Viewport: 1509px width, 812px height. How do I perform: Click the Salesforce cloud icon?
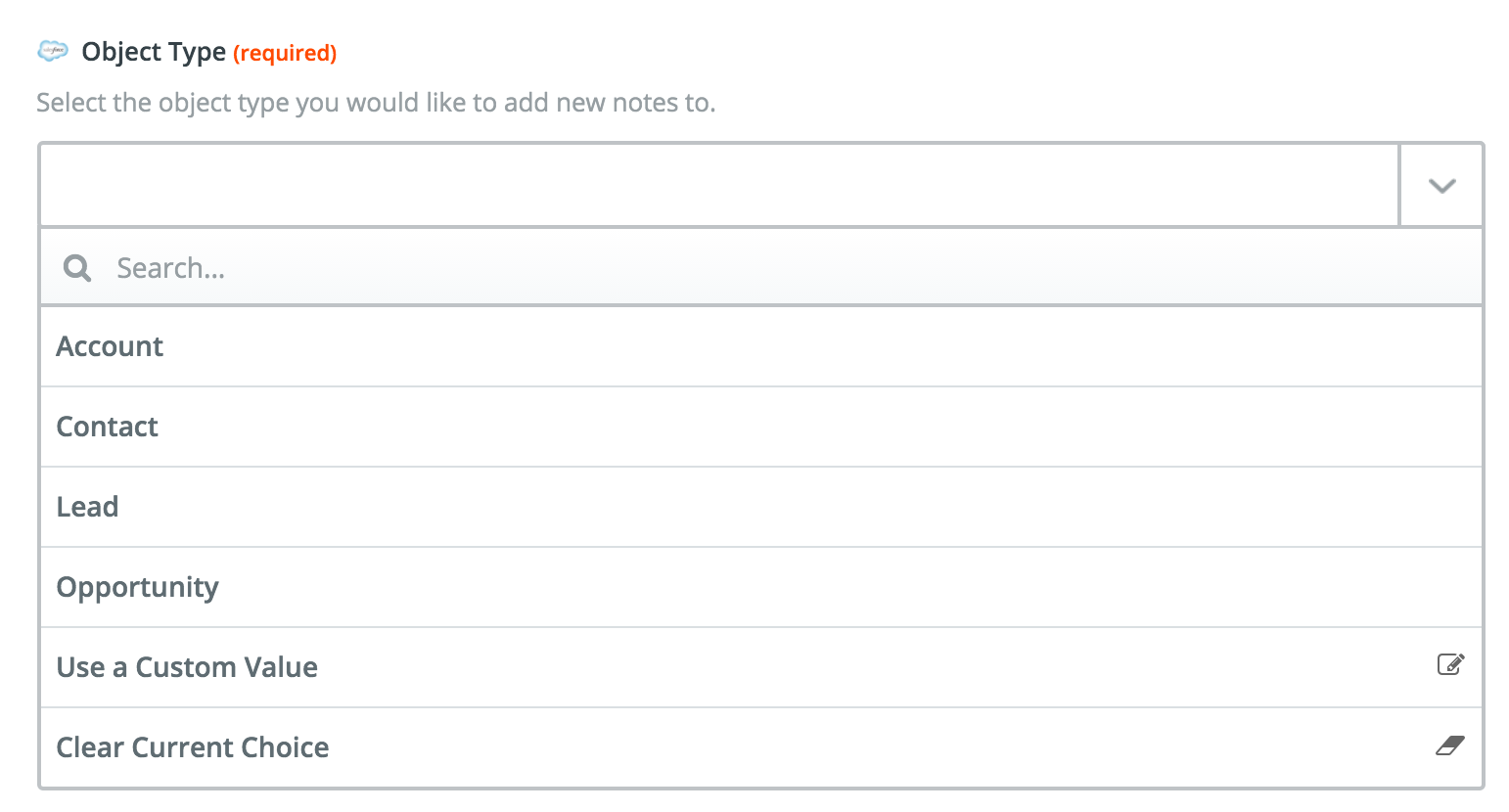[52, 51]
